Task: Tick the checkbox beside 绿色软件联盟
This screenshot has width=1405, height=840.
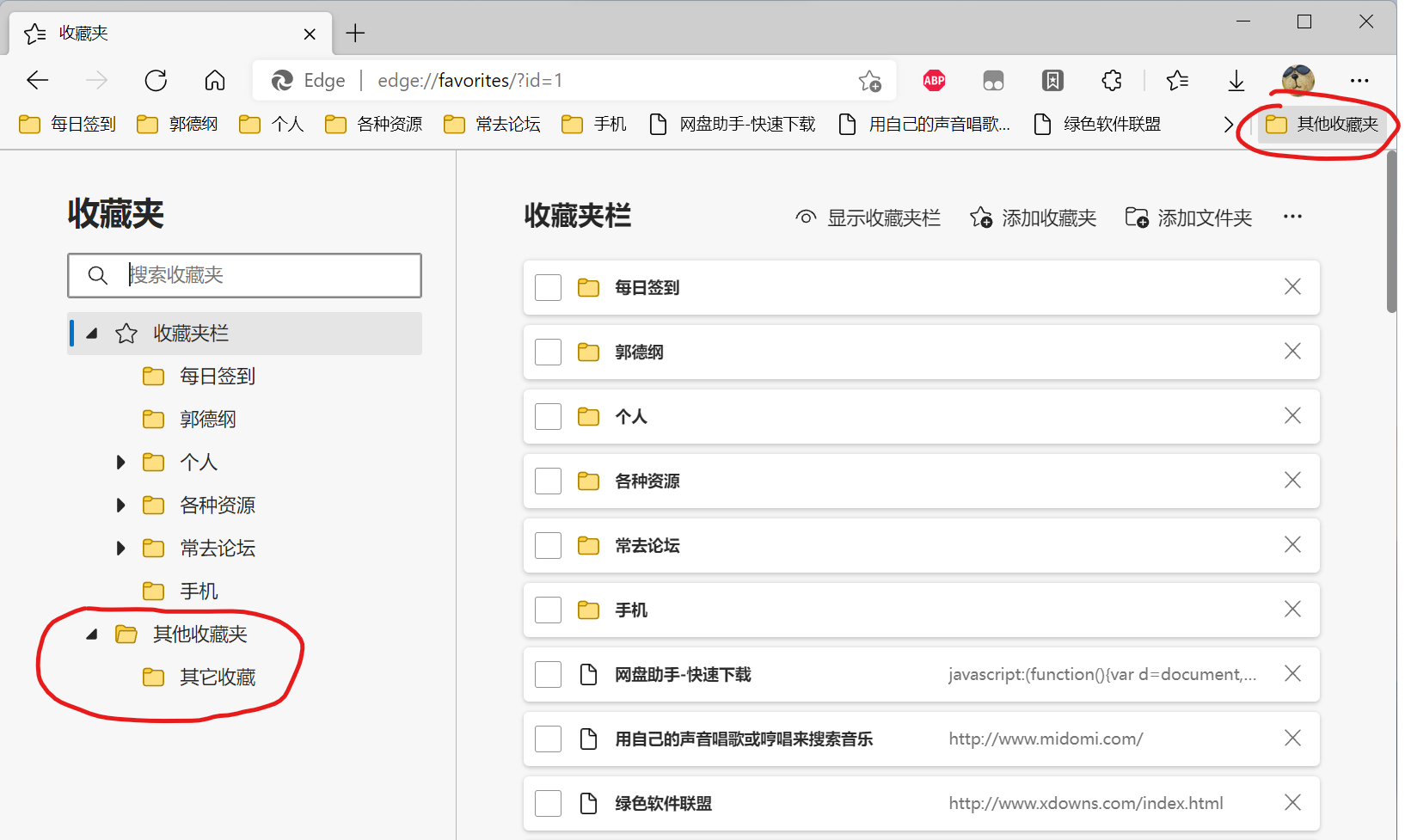Action: (548, 803)
